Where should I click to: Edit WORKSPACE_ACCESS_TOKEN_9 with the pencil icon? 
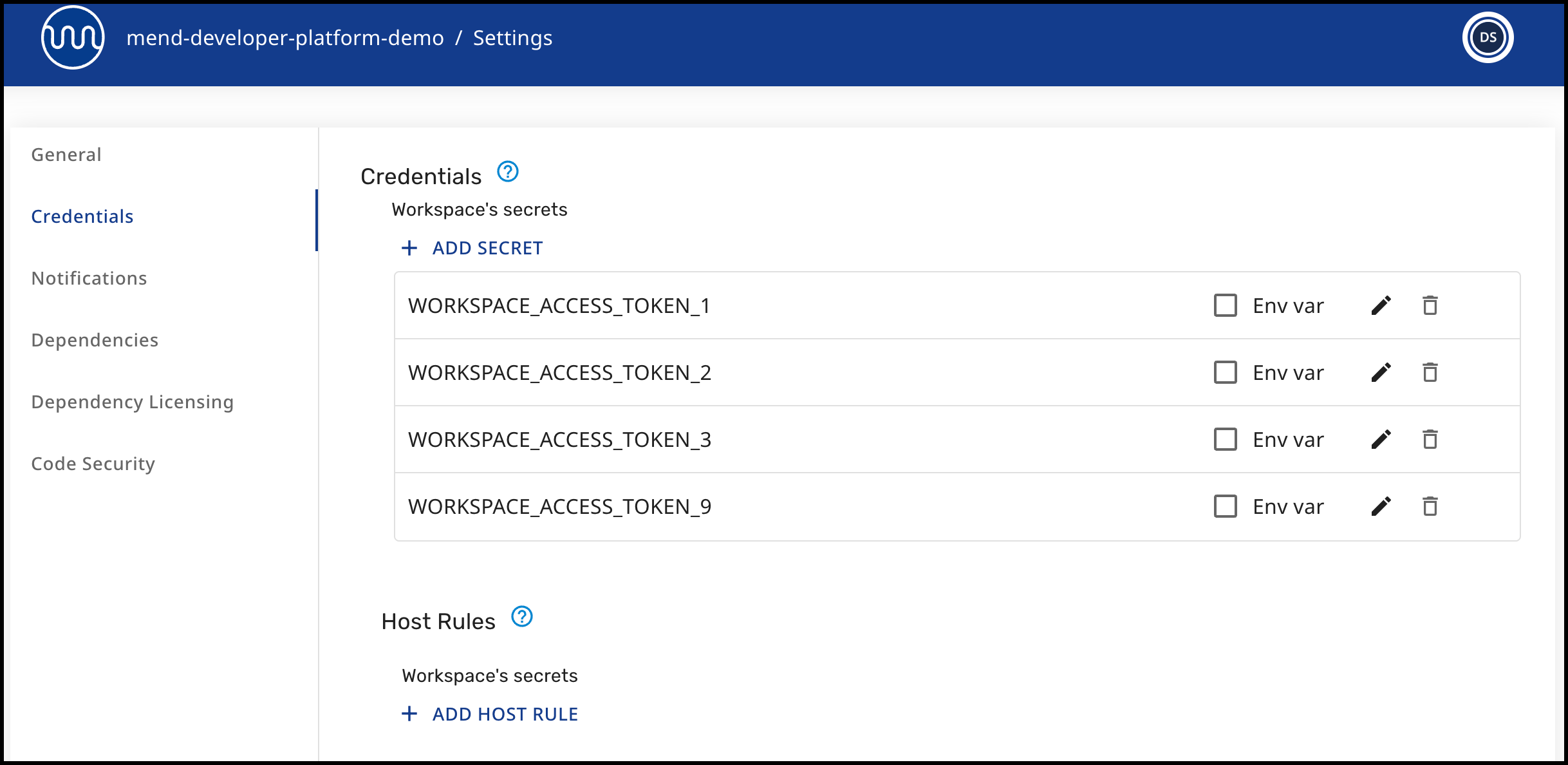[x=1381, y=507]
